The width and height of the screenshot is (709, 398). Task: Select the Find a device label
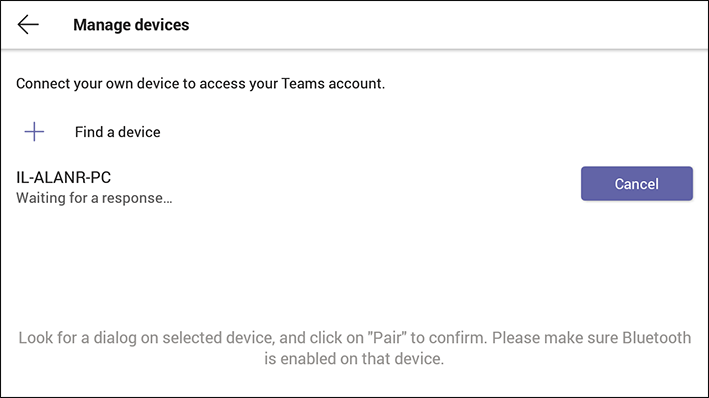point(118,132)
